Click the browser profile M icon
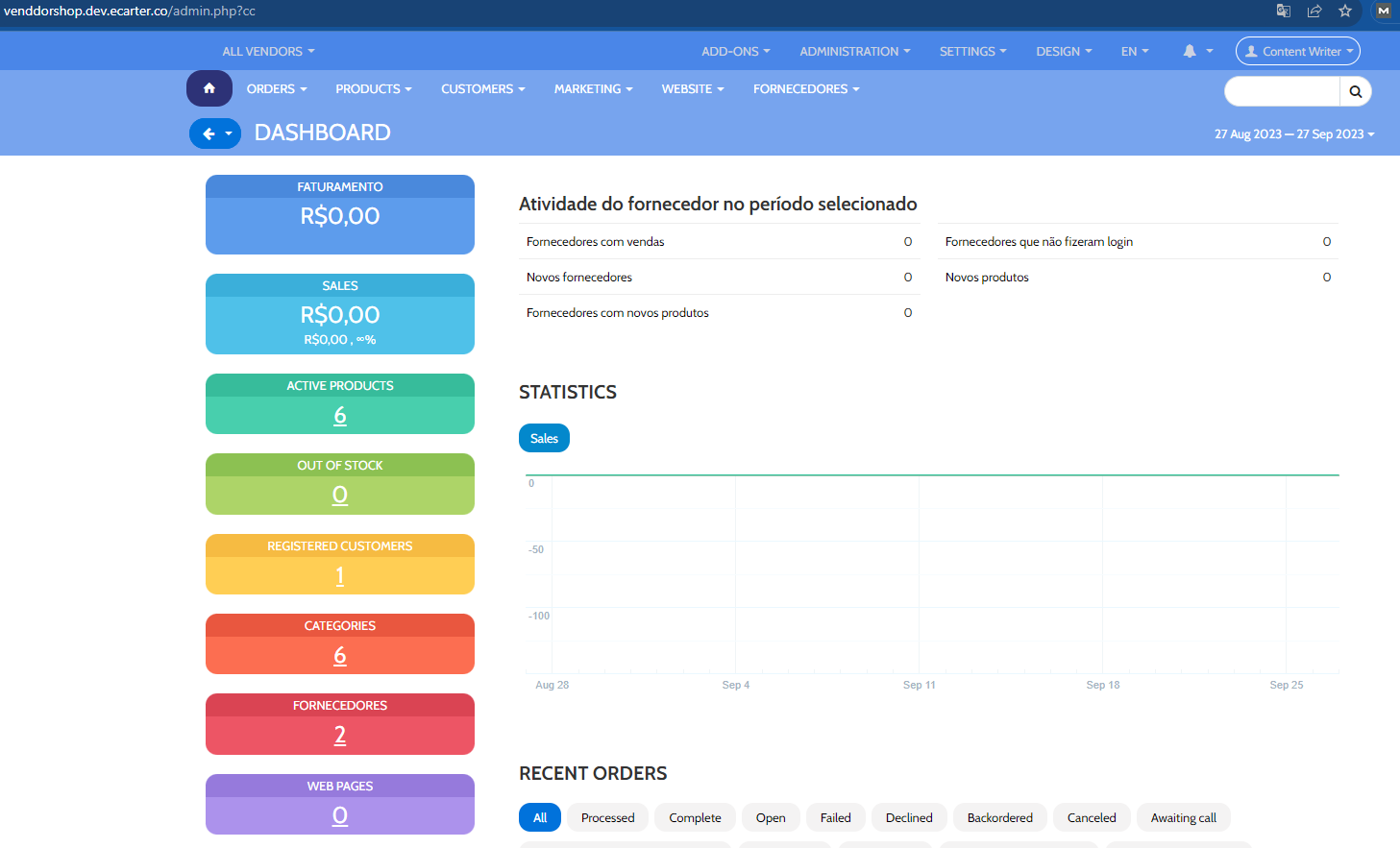1400x848 pixels. coord(1383,12)
